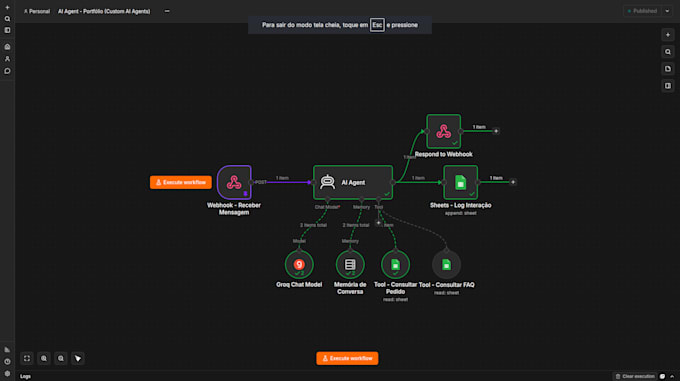Viewport: 680px width, 381px height.
Task: Open the help icon in the lower sidebar
Action: [7, 361]
